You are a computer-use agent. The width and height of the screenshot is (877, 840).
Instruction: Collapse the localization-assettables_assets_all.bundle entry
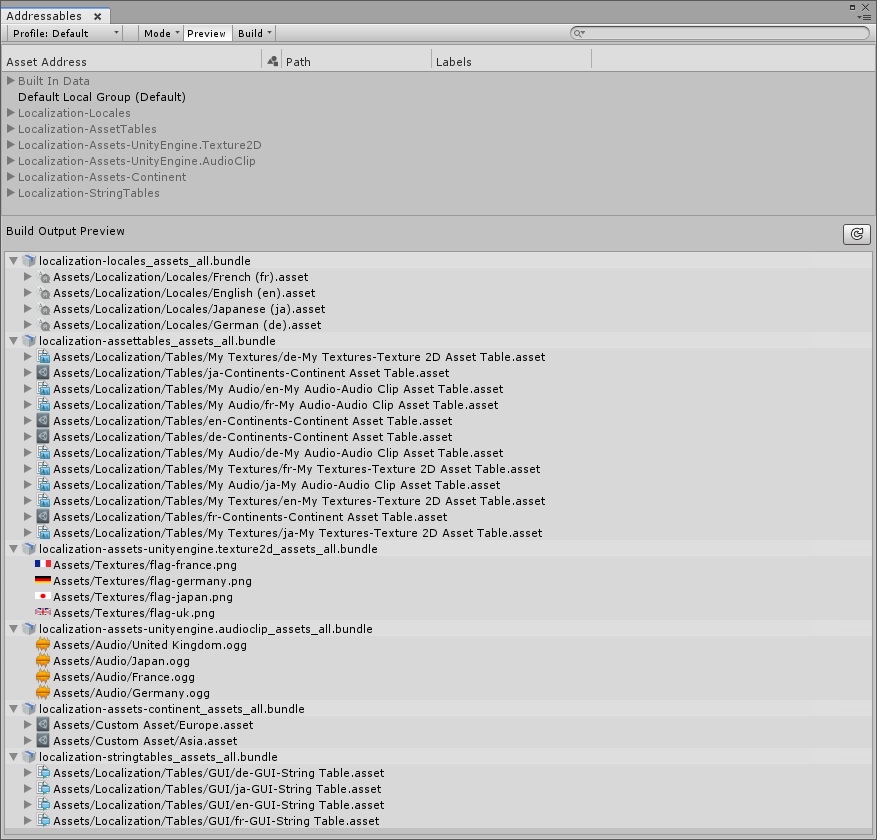tap(13, 341)
